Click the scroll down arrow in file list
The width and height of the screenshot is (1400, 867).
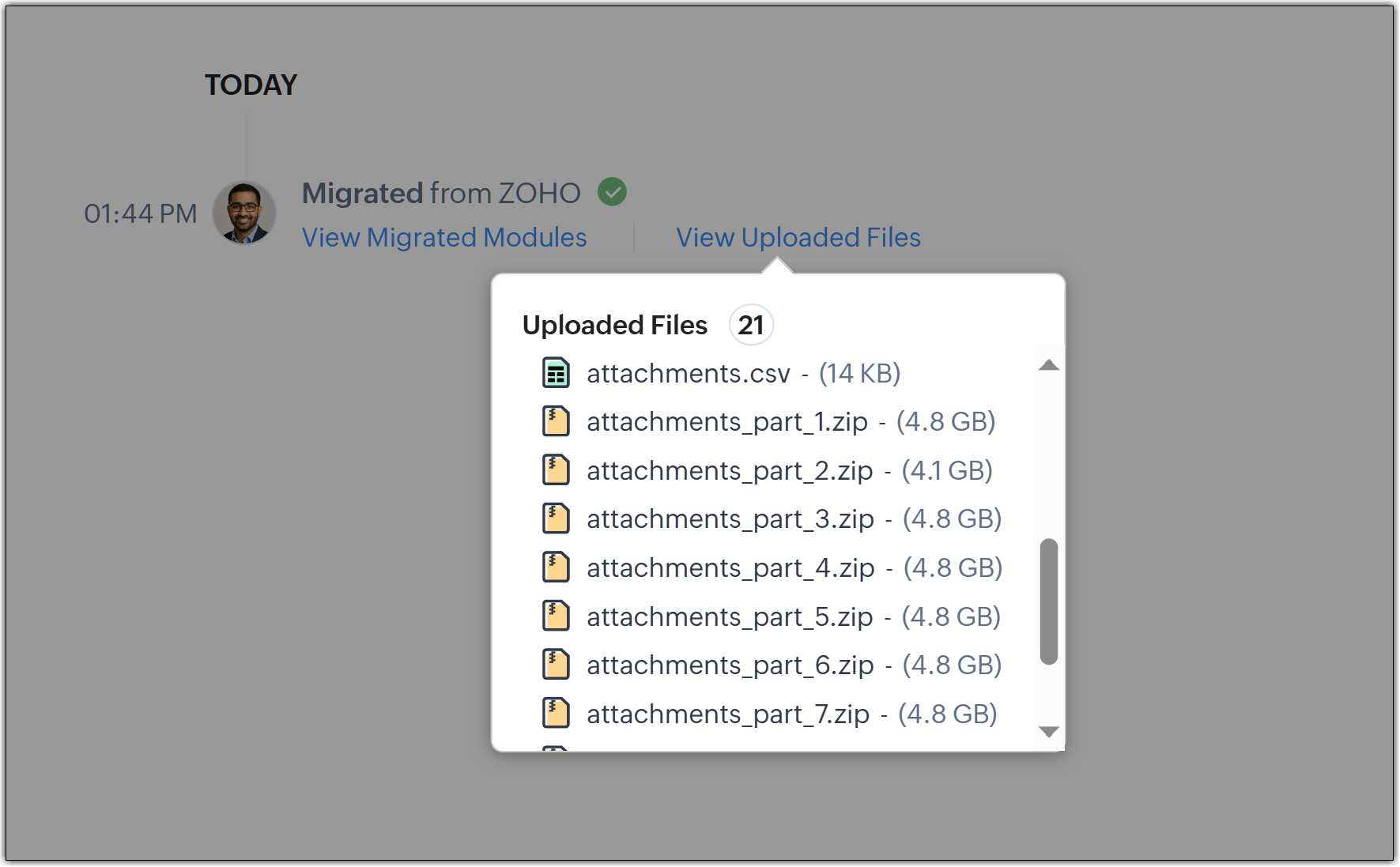pos(1049,732)
